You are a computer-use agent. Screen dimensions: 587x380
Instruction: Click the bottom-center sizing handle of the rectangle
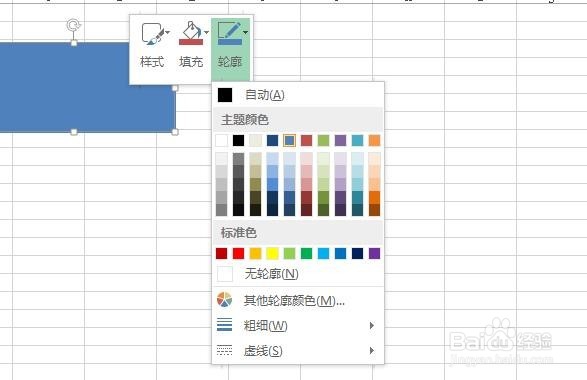tap(74, 132)
